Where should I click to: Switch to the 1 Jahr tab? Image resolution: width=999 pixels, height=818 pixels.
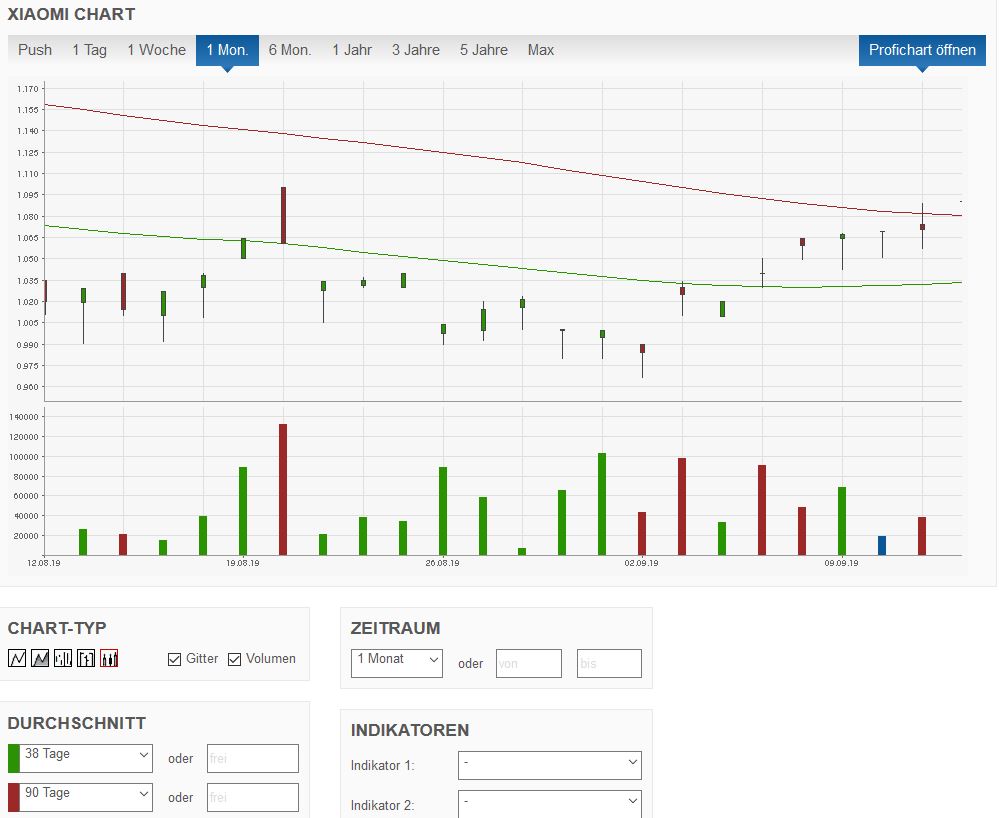(x=352, y=50)
